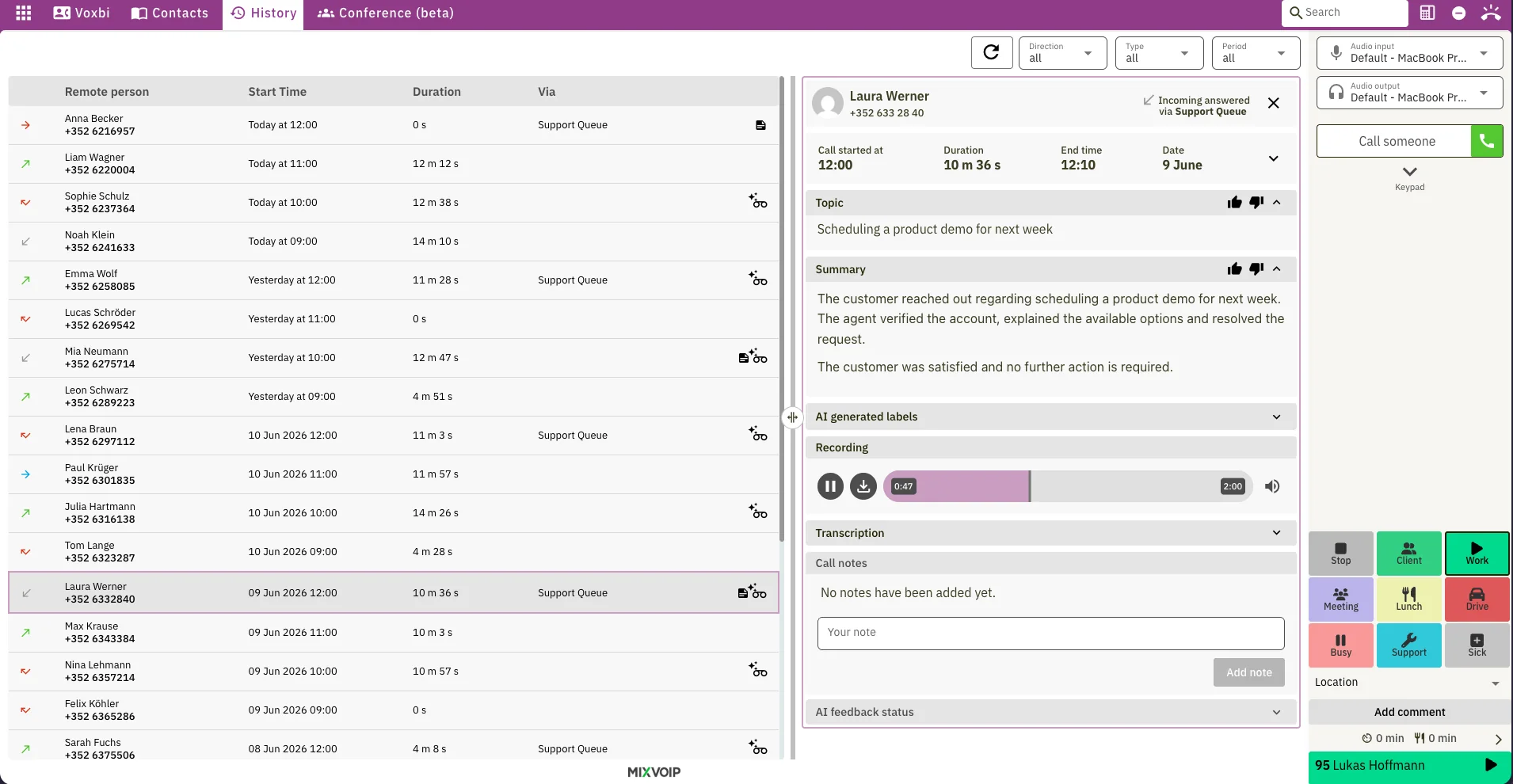Viewport: 1513px width, 784px height.
Task: Set status to Client
Action: point(1408,553)
